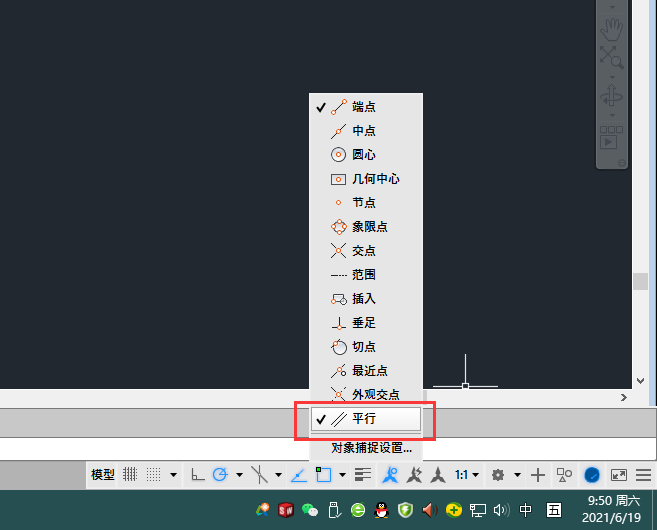Select Zoom Extents tool in navigation bar

click(611, 57)
